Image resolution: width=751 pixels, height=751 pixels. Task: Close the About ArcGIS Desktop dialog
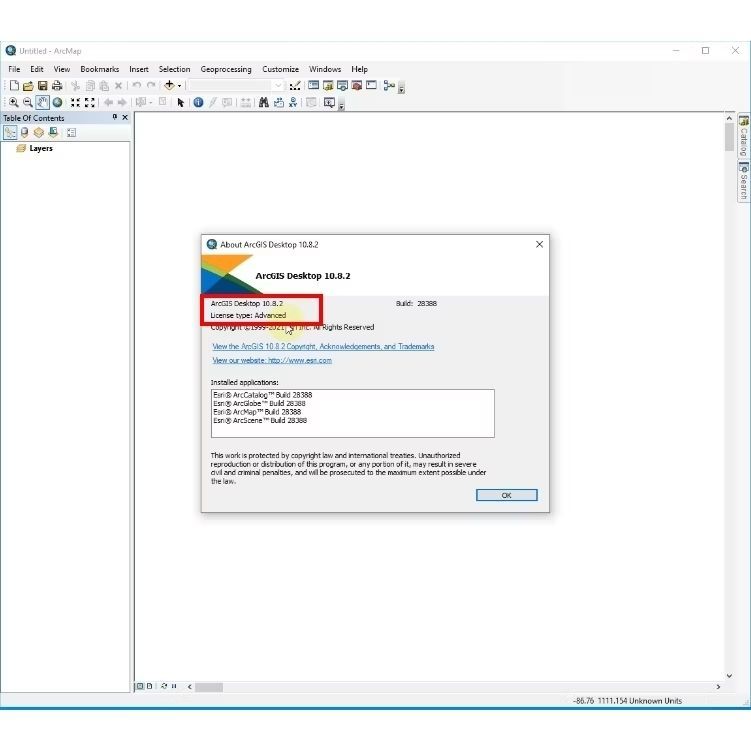[x=539, y=244]
